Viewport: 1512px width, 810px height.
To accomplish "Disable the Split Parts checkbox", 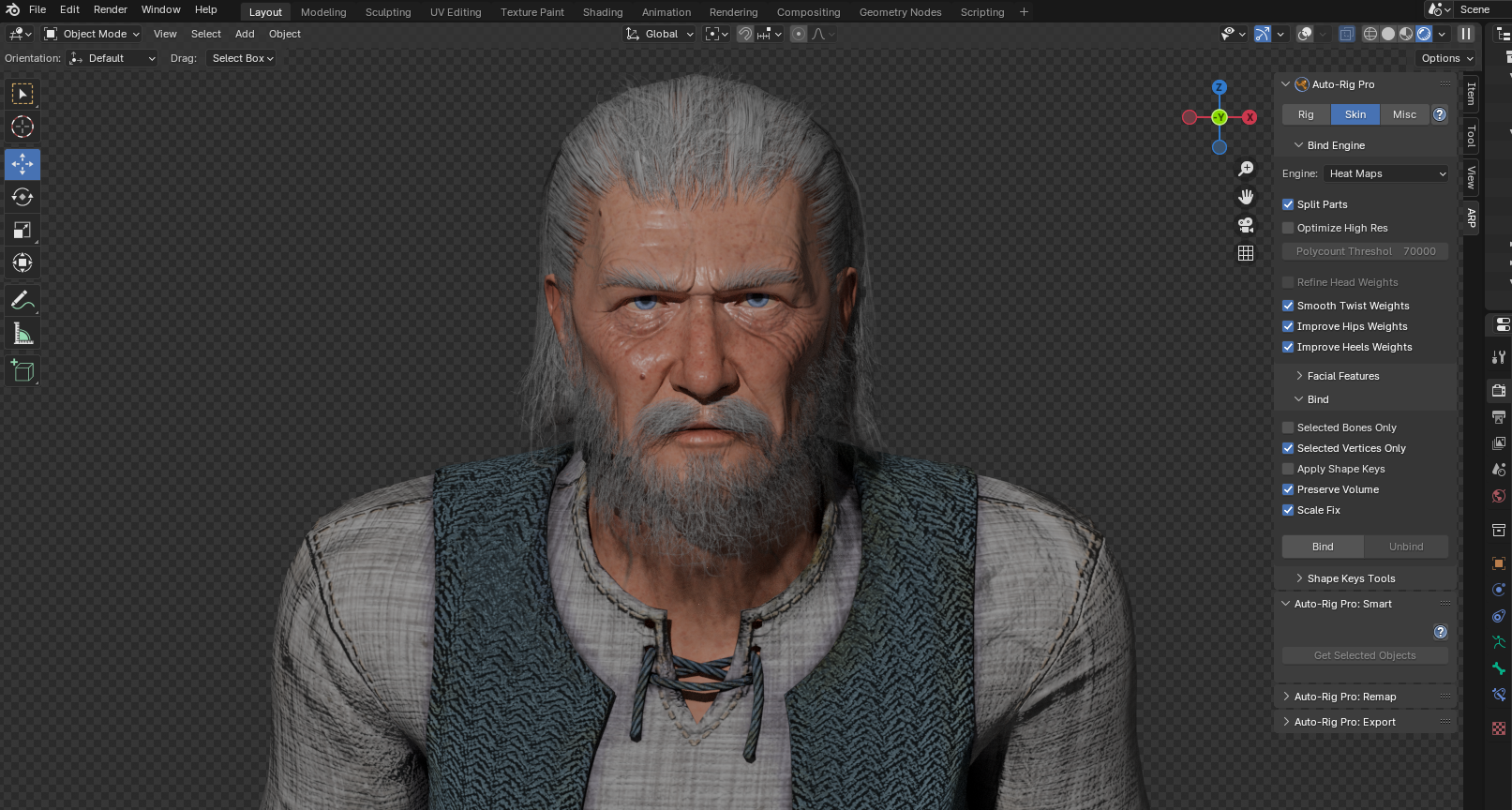I will (1288, 204).
